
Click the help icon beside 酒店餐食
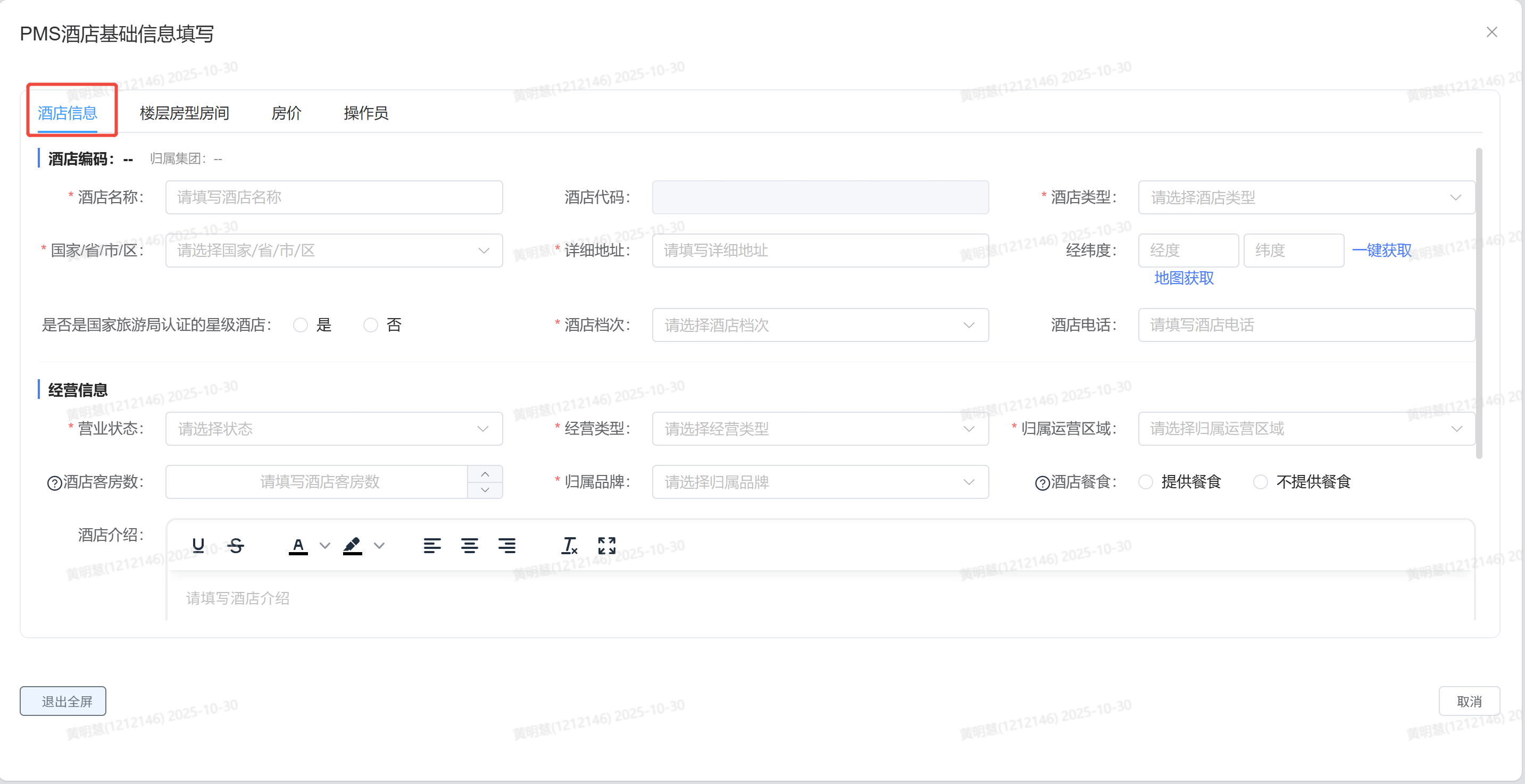click(x=1042, y=483)
